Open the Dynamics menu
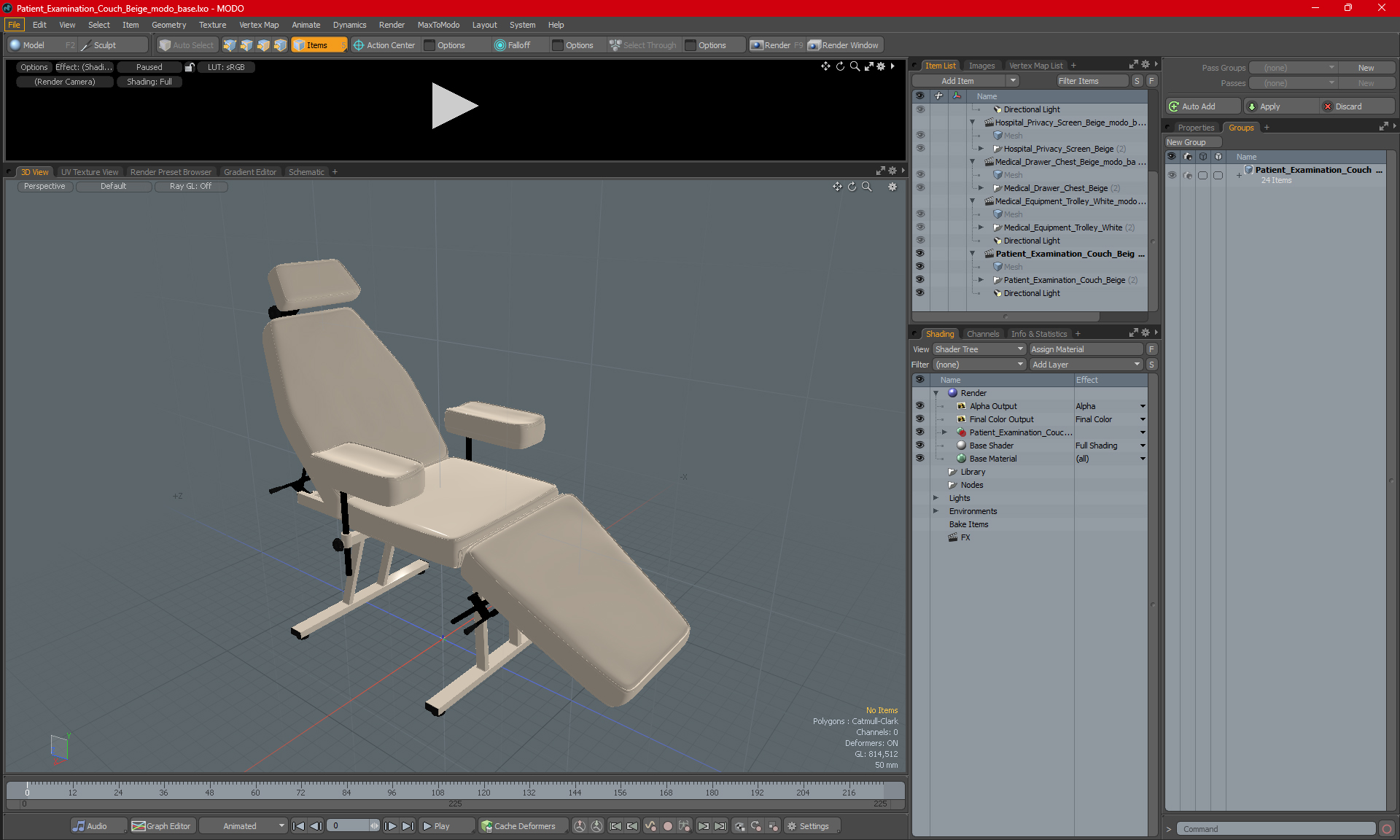The width and height of the screenshot is (1400, 840). 349,25
